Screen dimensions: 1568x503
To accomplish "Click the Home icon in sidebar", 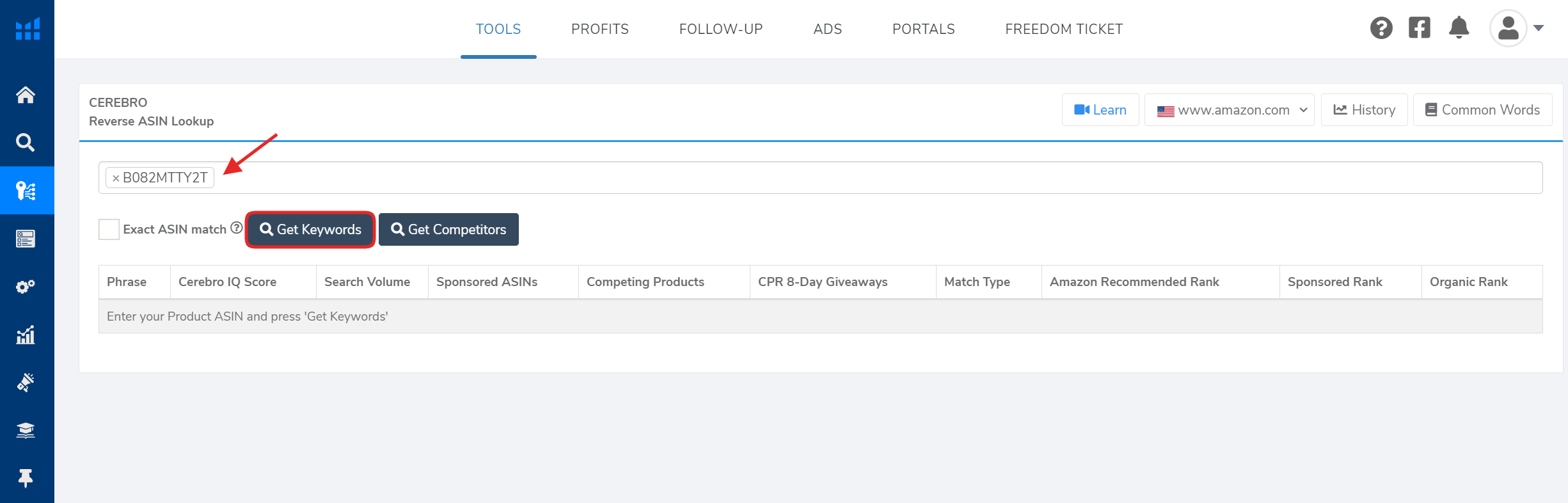I will coord(26,95).
